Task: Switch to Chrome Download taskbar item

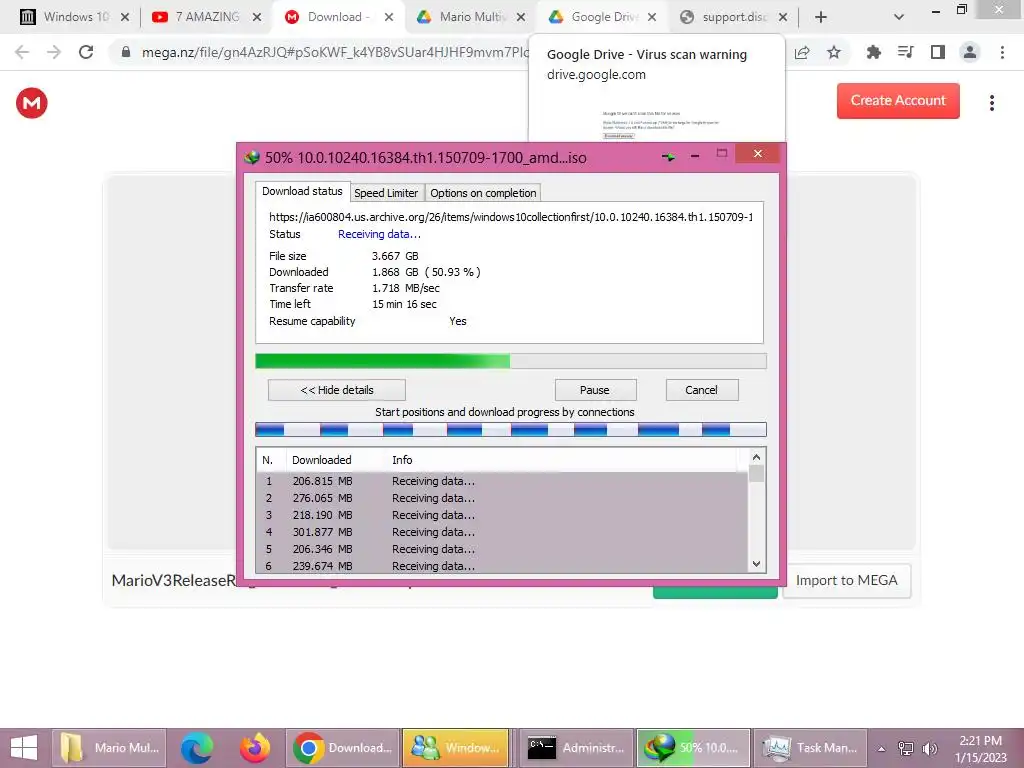Action: pos(343,748)
